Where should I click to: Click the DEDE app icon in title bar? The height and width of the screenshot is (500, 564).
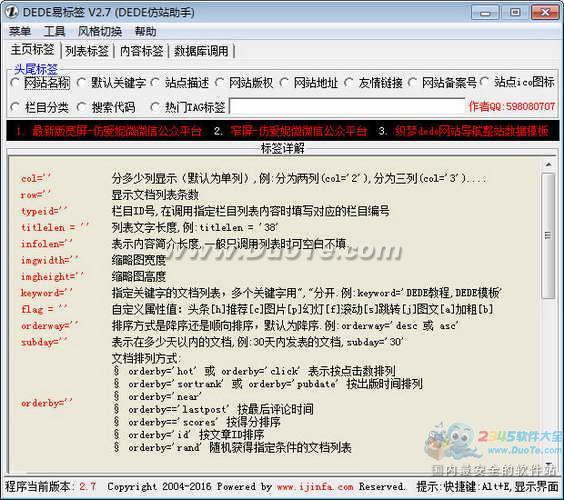[x=11, y=12]
